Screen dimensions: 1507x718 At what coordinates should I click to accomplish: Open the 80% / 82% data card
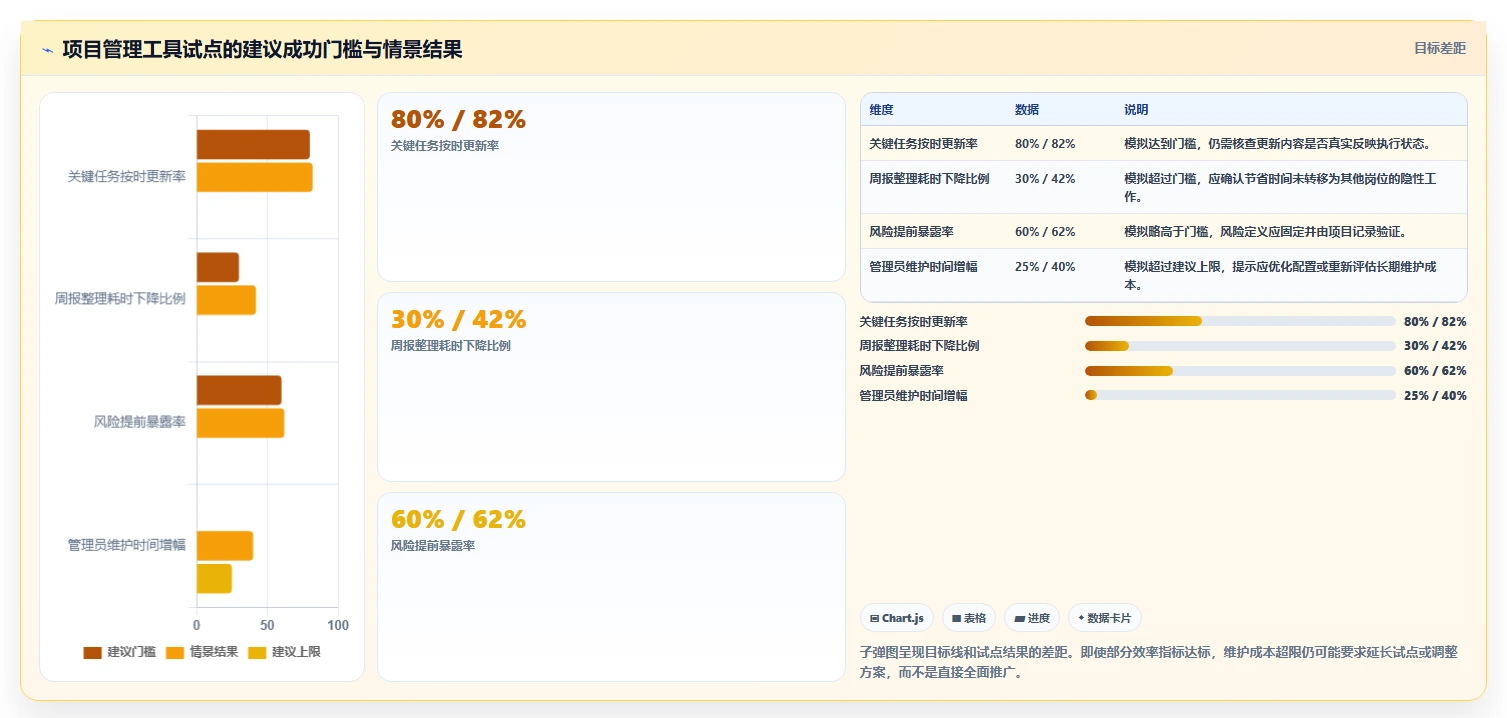pyautogui.click(x=611, y=187)
